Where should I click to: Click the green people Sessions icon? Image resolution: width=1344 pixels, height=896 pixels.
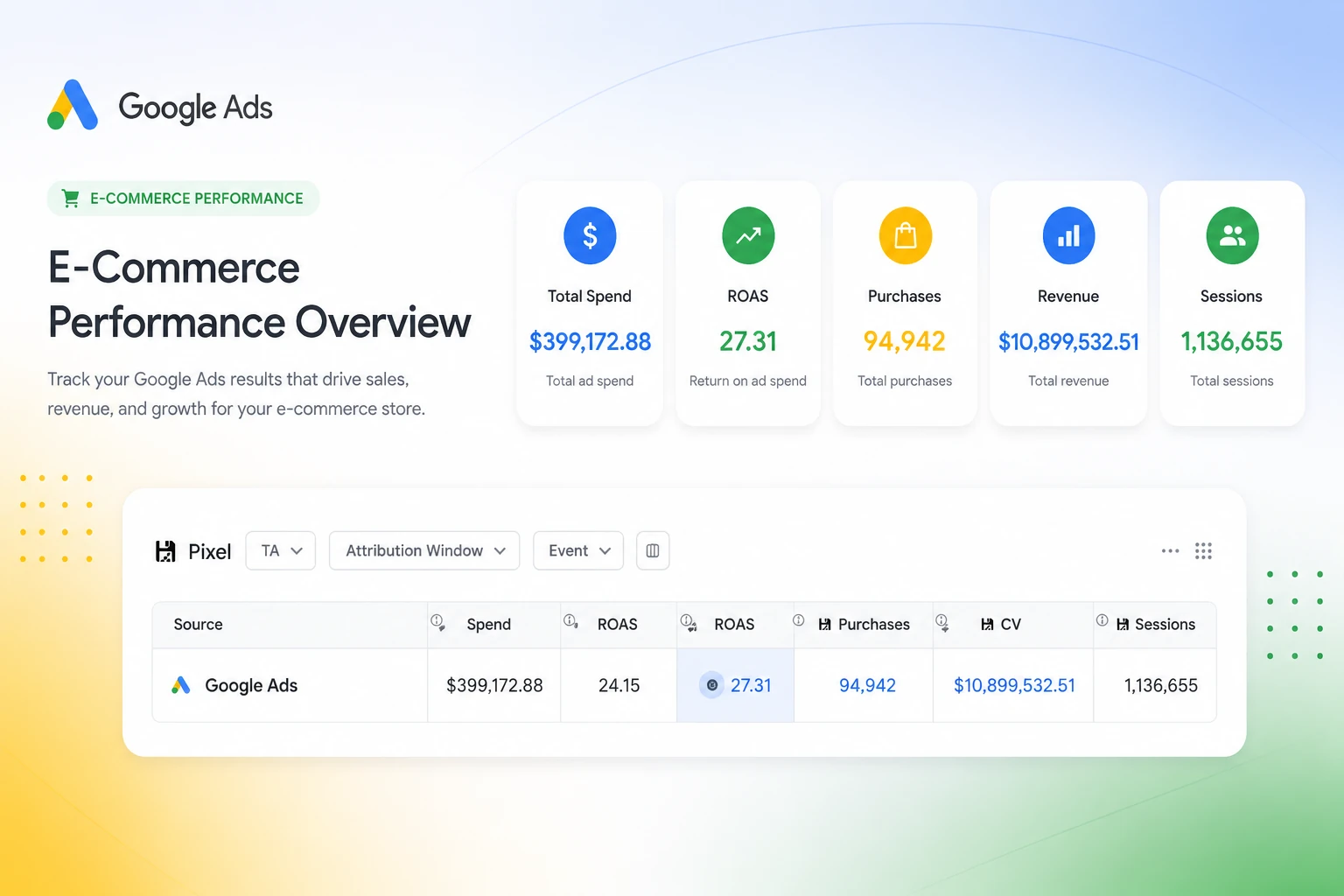point(1232,235)
